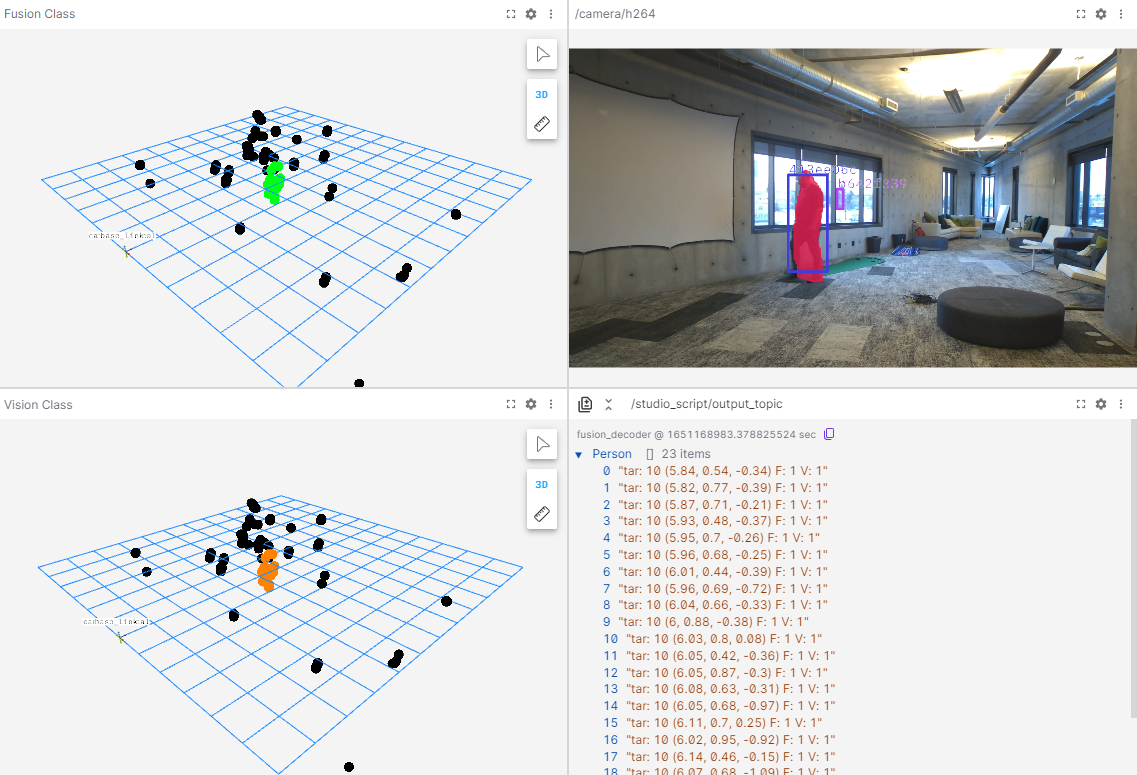Click the green point cluster in Fusion Class

coord(273,182)
